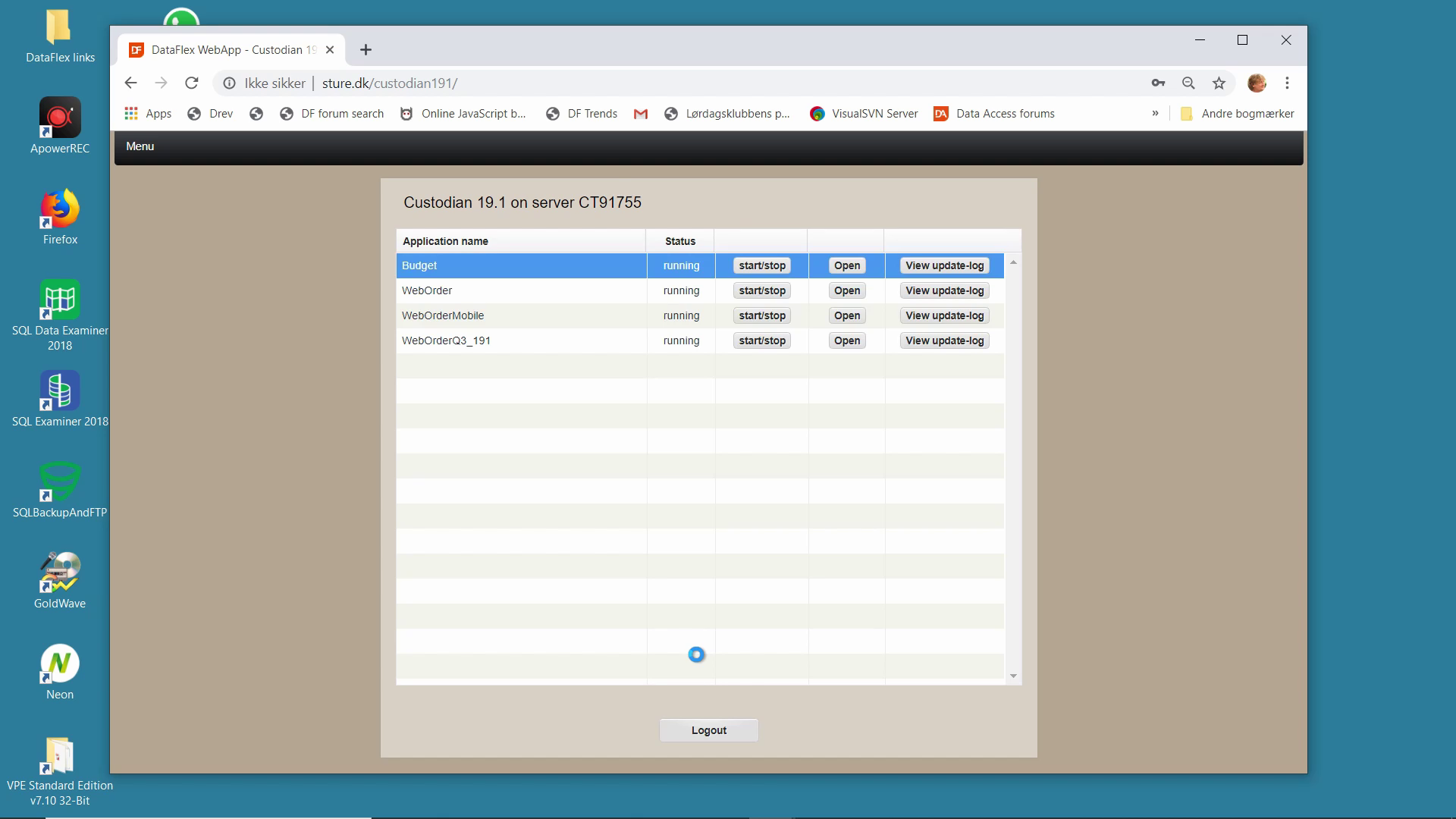The height and width of the screenshot is (819, 1456).
Task: Open the saved passwords key icon
Action: point(1158,83)
